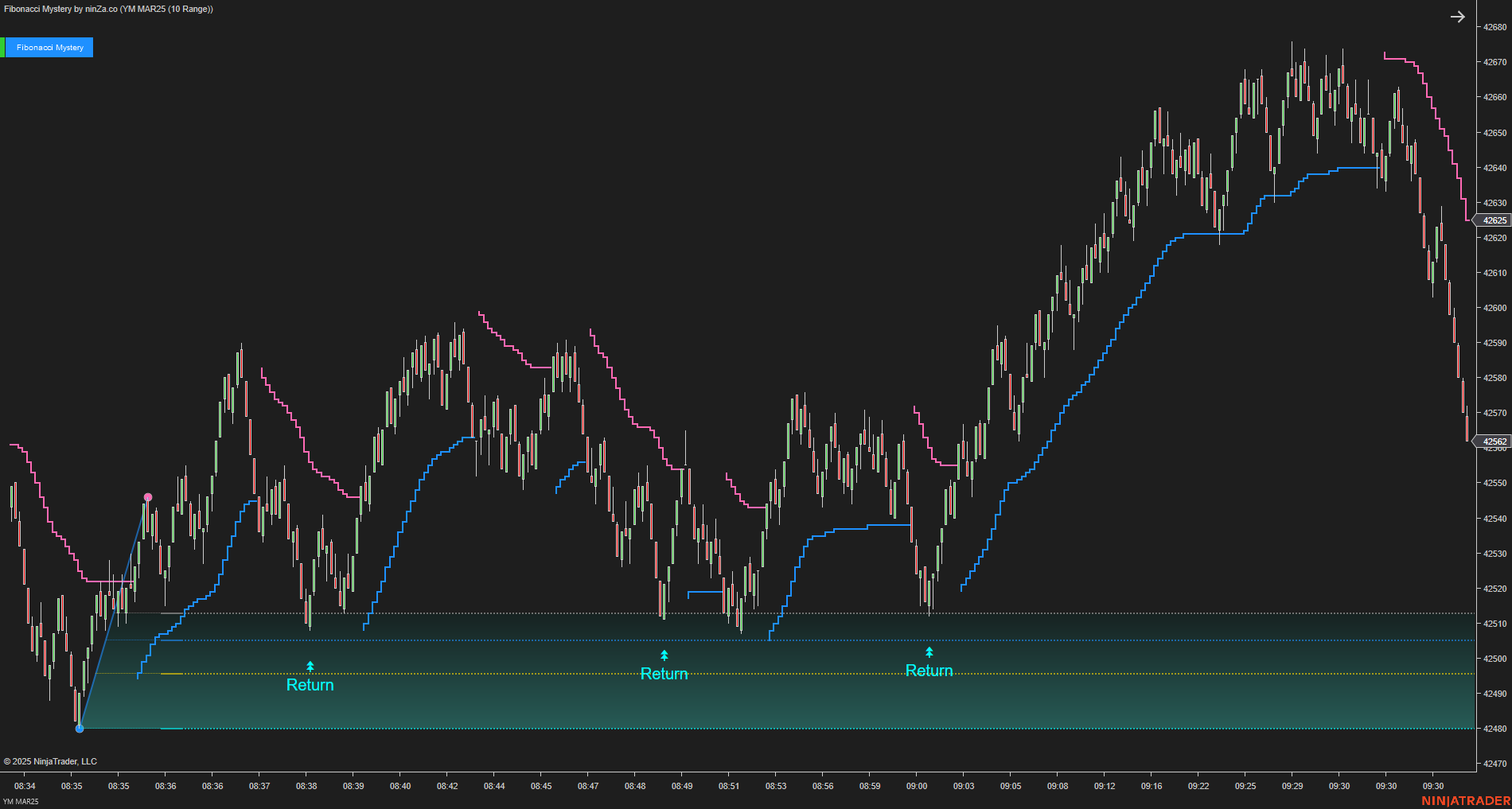Click the © 2025 NinjaTrader, LLC text

click(x=52, y=761)
